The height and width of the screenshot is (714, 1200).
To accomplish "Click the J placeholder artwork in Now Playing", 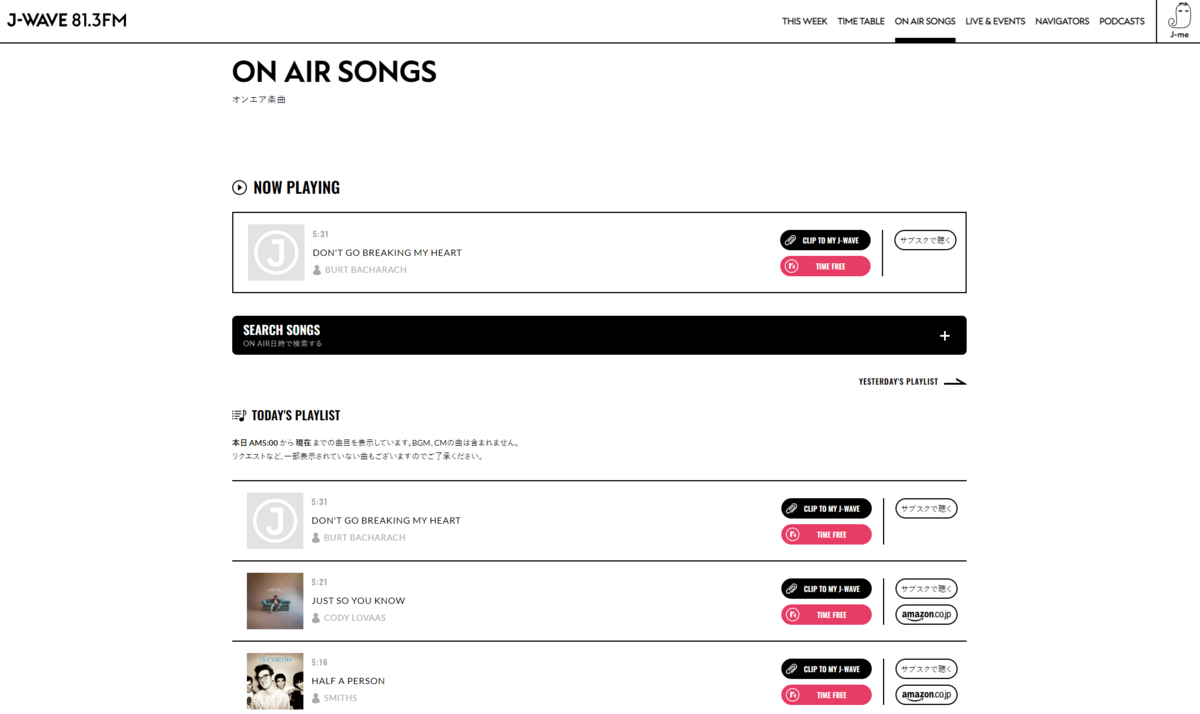I will 276,253.
